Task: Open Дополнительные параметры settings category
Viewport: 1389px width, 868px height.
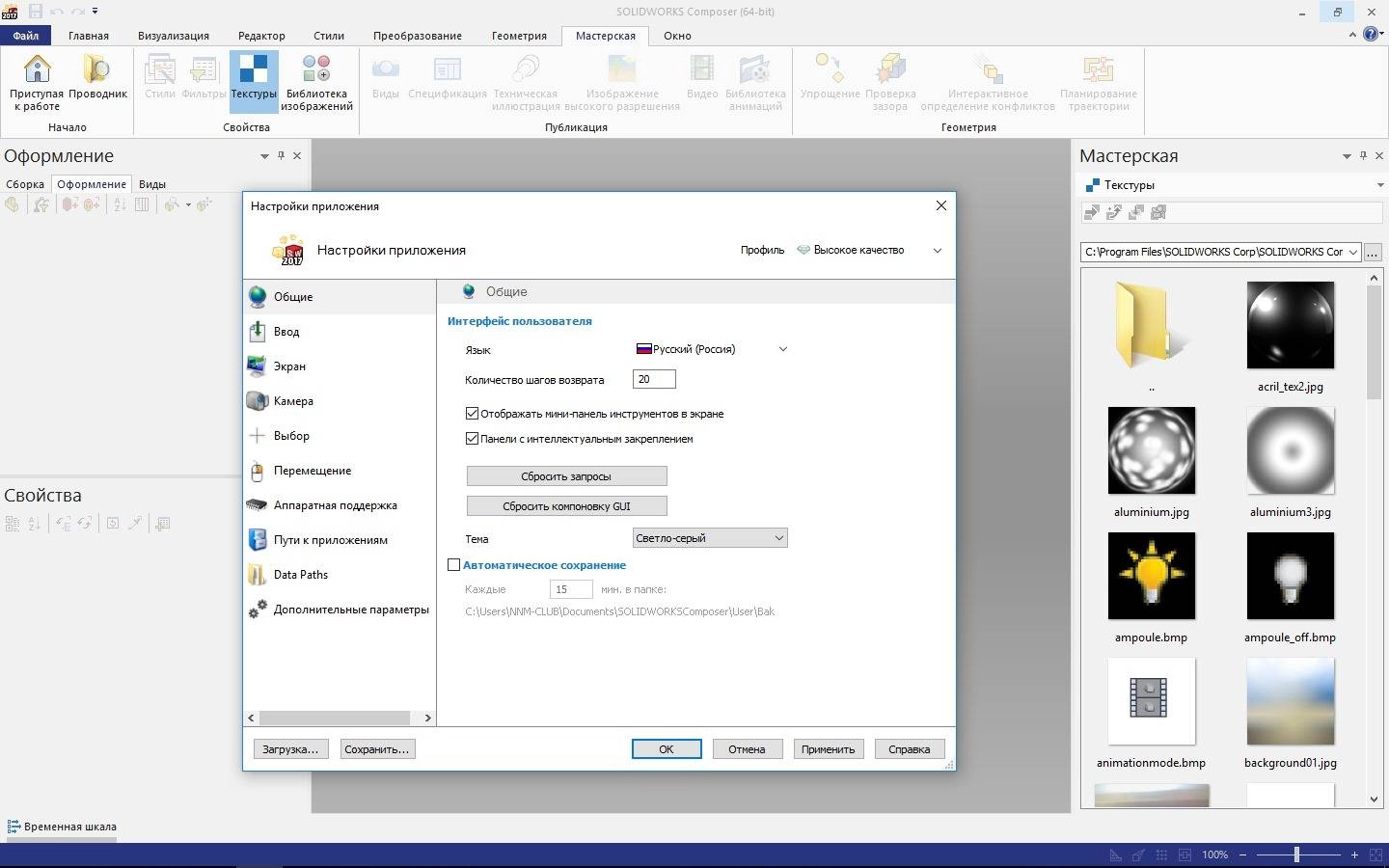Action: pos(340,610)
